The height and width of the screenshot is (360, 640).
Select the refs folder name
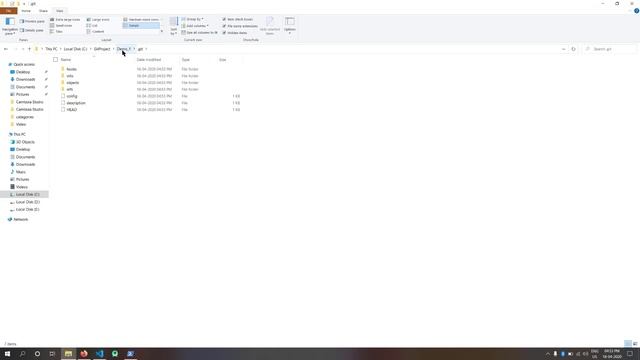(x=70, y=89)
